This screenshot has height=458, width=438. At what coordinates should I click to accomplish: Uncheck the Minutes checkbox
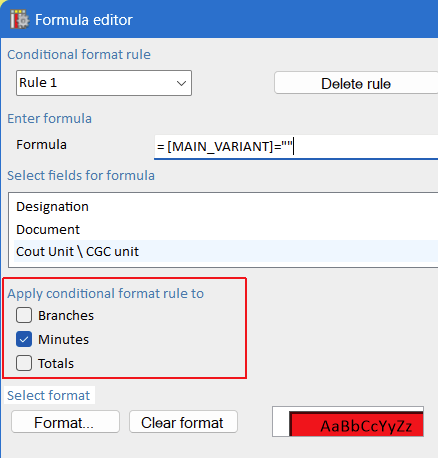(x=24, y=339)
